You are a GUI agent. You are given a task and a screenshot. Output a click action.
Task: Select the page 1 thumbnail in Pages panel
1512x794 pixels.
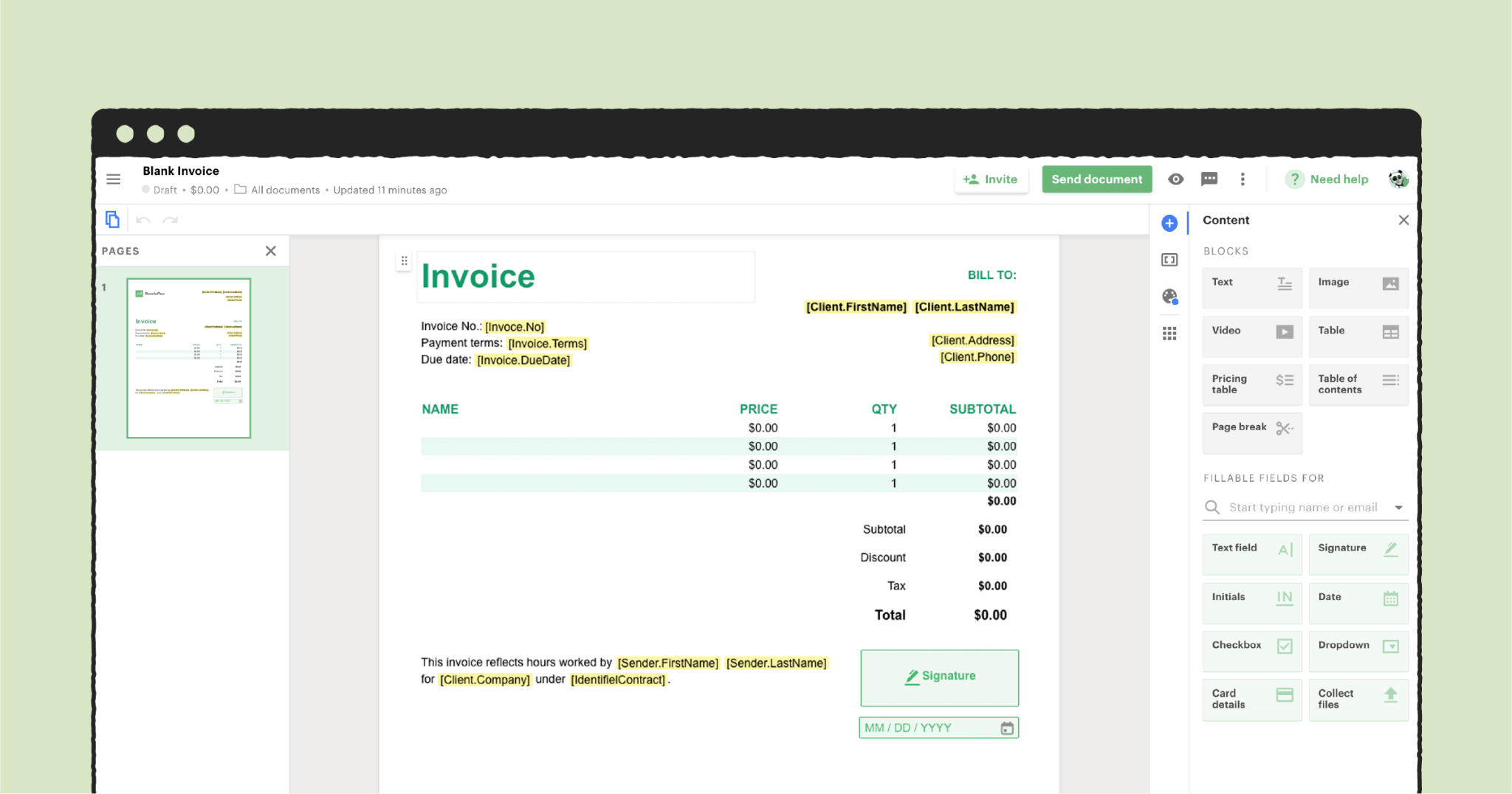tap(188, 357)
